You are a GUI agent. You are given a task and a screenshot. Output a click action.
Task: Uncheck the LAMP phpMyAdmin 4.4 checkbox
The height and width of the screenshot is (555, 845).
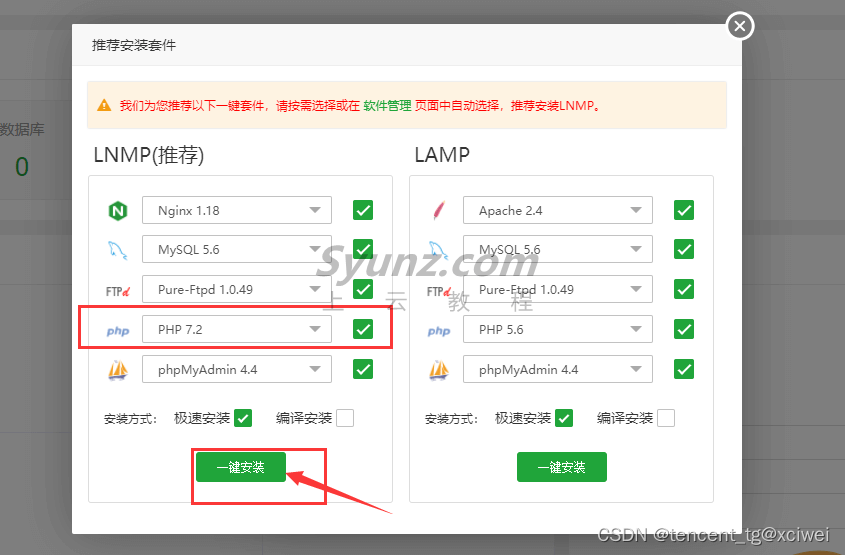pos(684,369)
